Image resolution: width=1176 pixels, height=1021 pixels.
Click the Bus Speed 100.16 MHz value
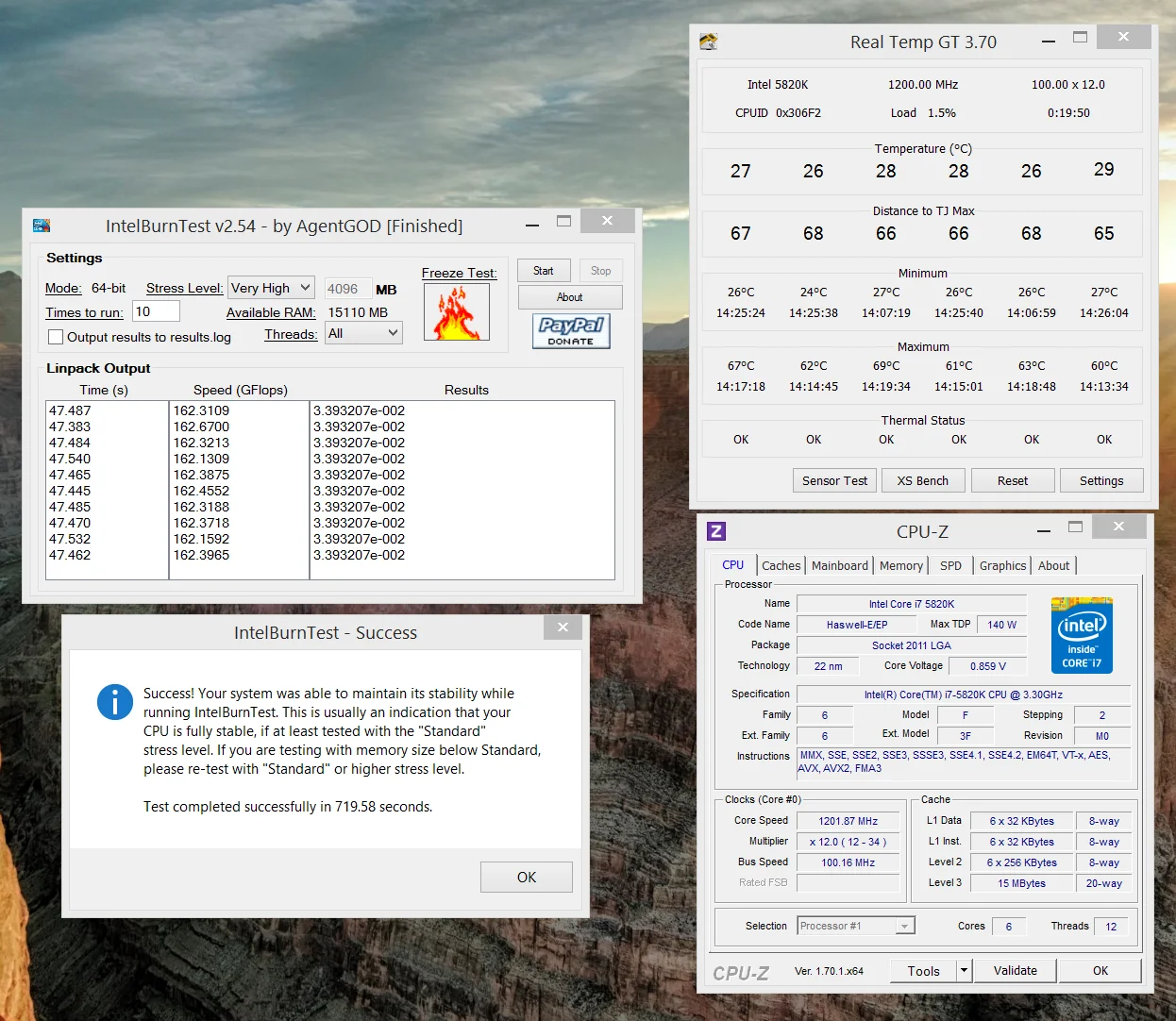(x=848, y=862)
